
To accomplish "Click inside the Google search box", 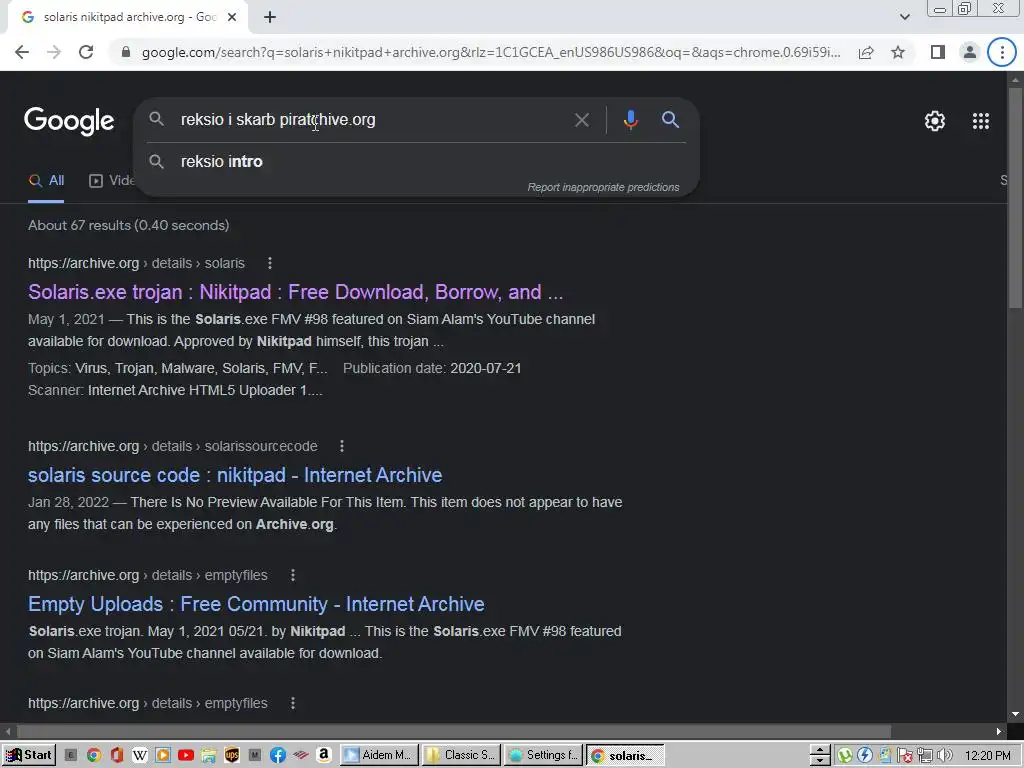I will pos(372,120).
